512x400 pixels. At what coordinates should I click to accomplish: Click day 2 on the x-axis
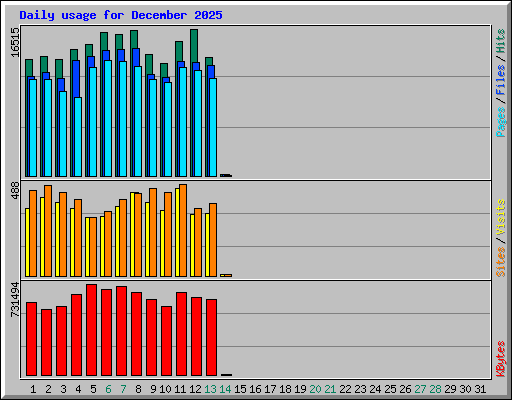tap(48, 389)
